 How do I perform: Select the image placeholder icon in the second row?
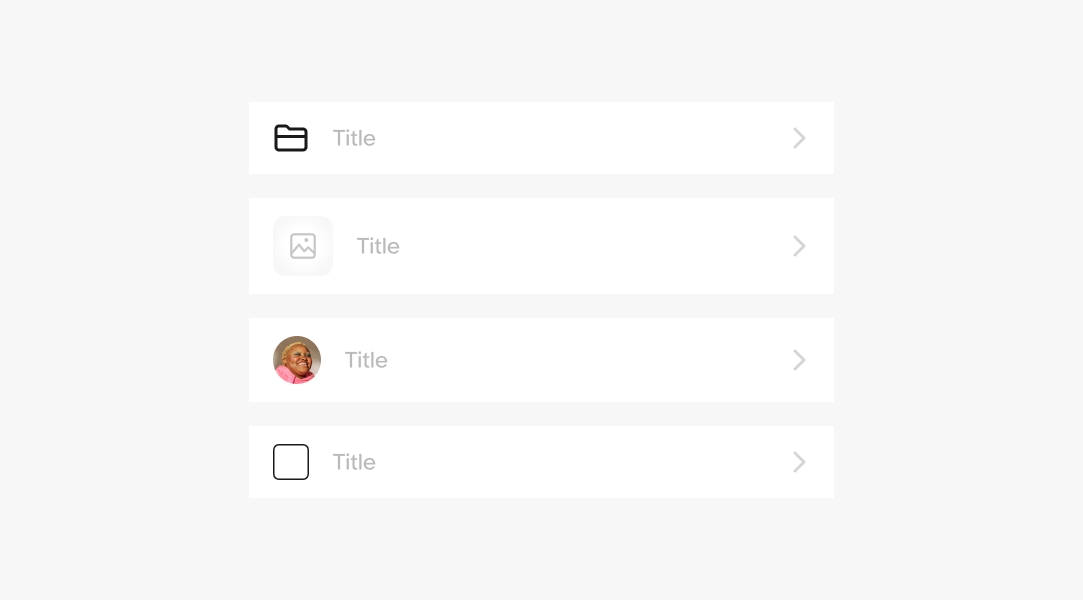[x=303, y=246]
